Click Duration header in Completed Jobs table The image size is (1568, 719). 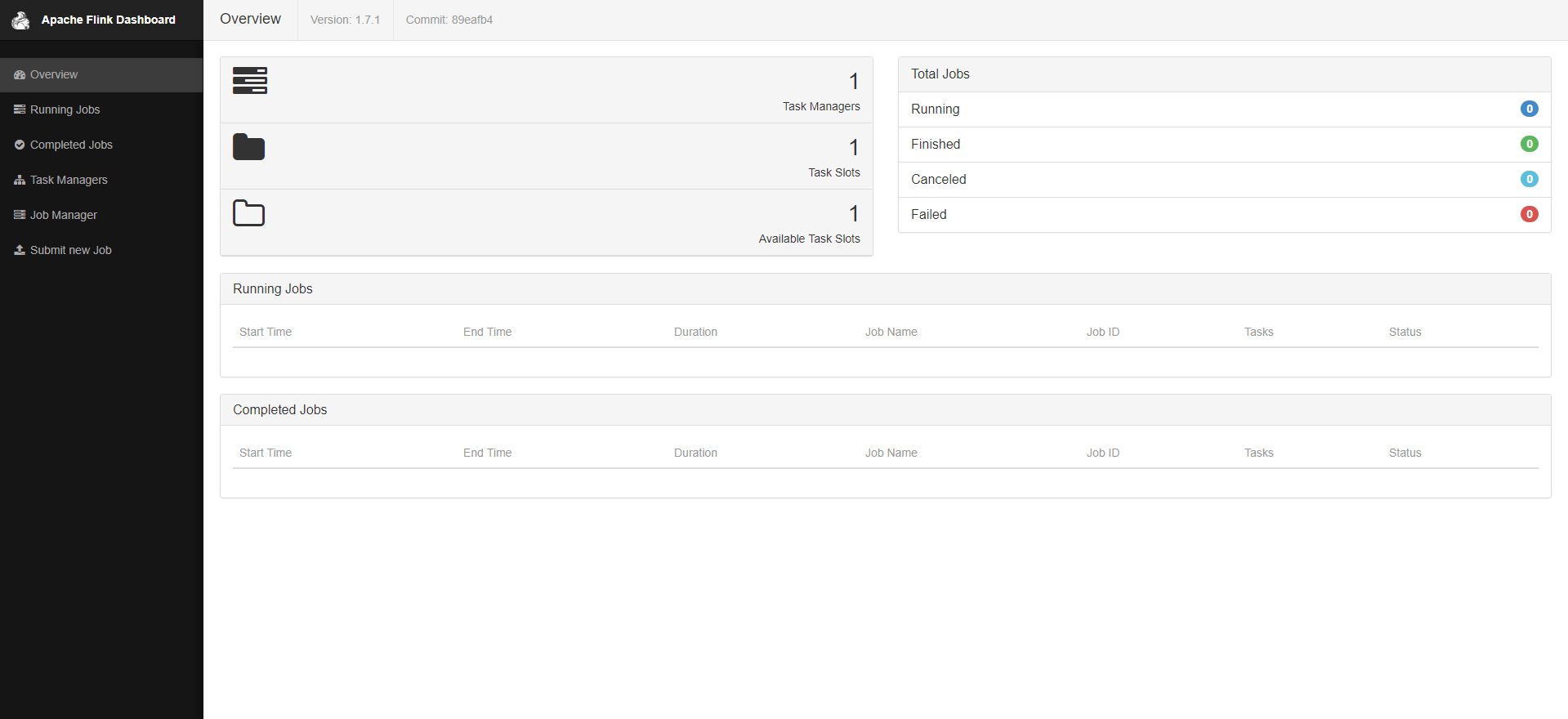[695, 453]
